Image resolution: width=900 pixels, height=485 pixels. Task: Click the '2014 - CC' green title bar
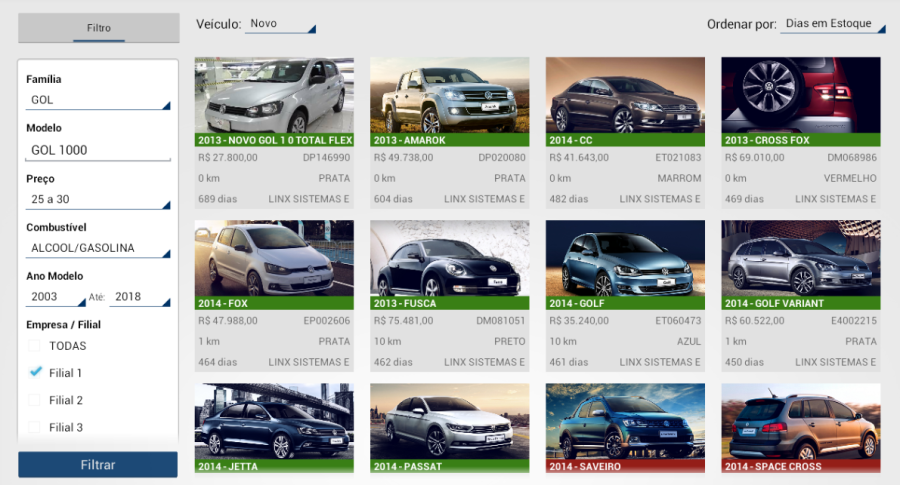click(x=625, y=140)
